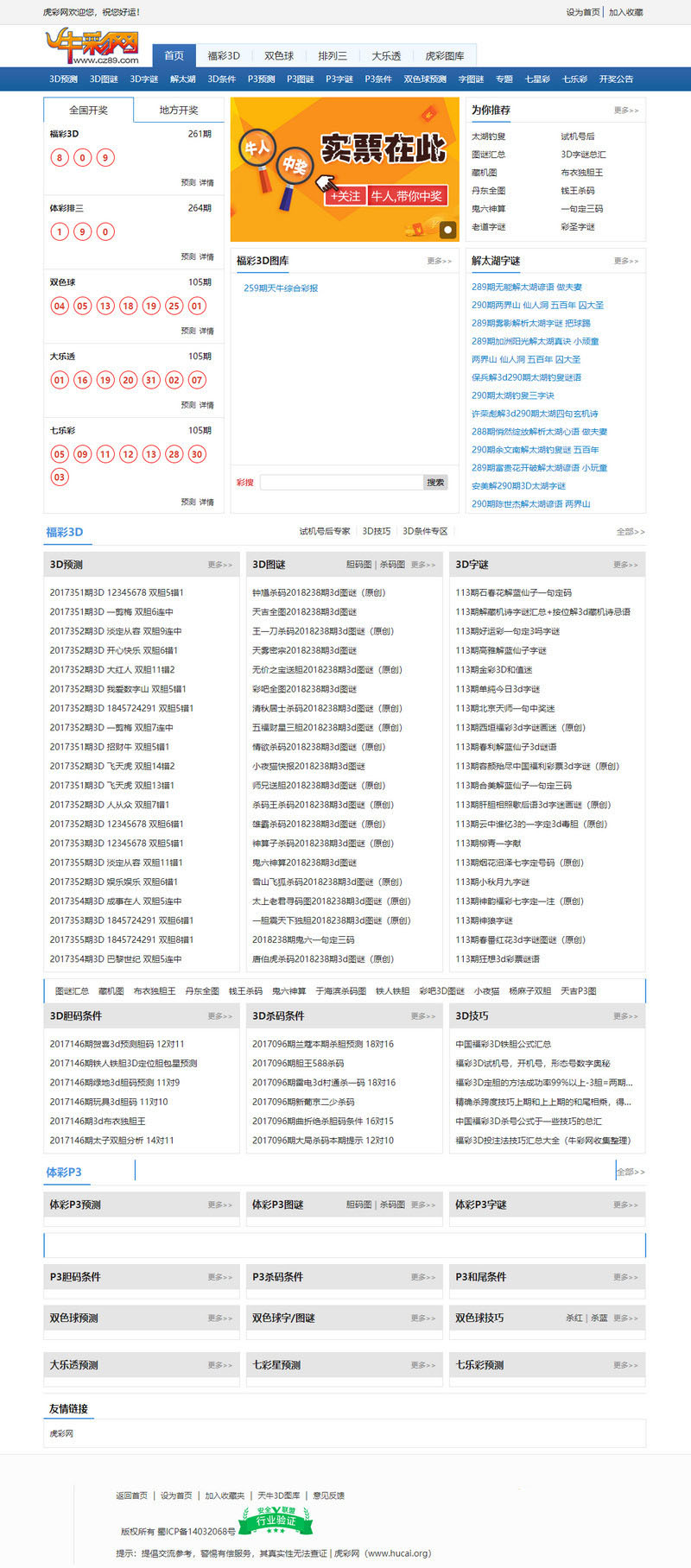
Task: Open 试机号后专家 in the 福彩3D header
Action: 325,532
